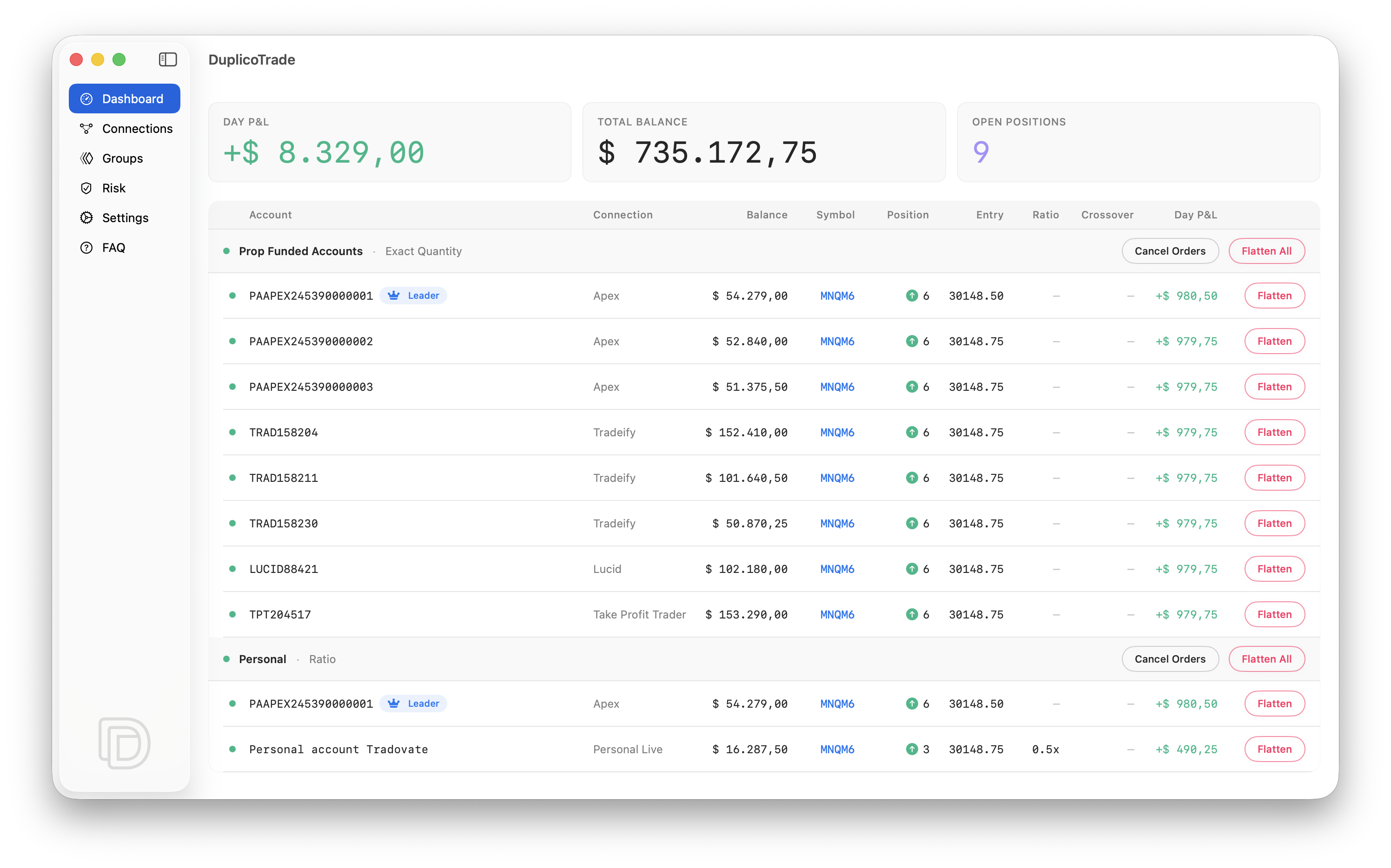Click account name TRAD158211
The width and height of the screenshot is (1391, 868).
coord(283,478)
